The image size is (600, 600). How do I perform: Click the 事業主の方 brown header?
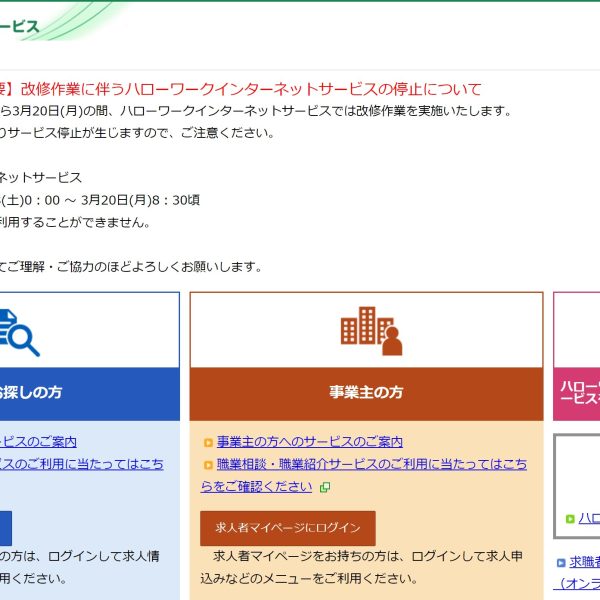tap(366, 394)
